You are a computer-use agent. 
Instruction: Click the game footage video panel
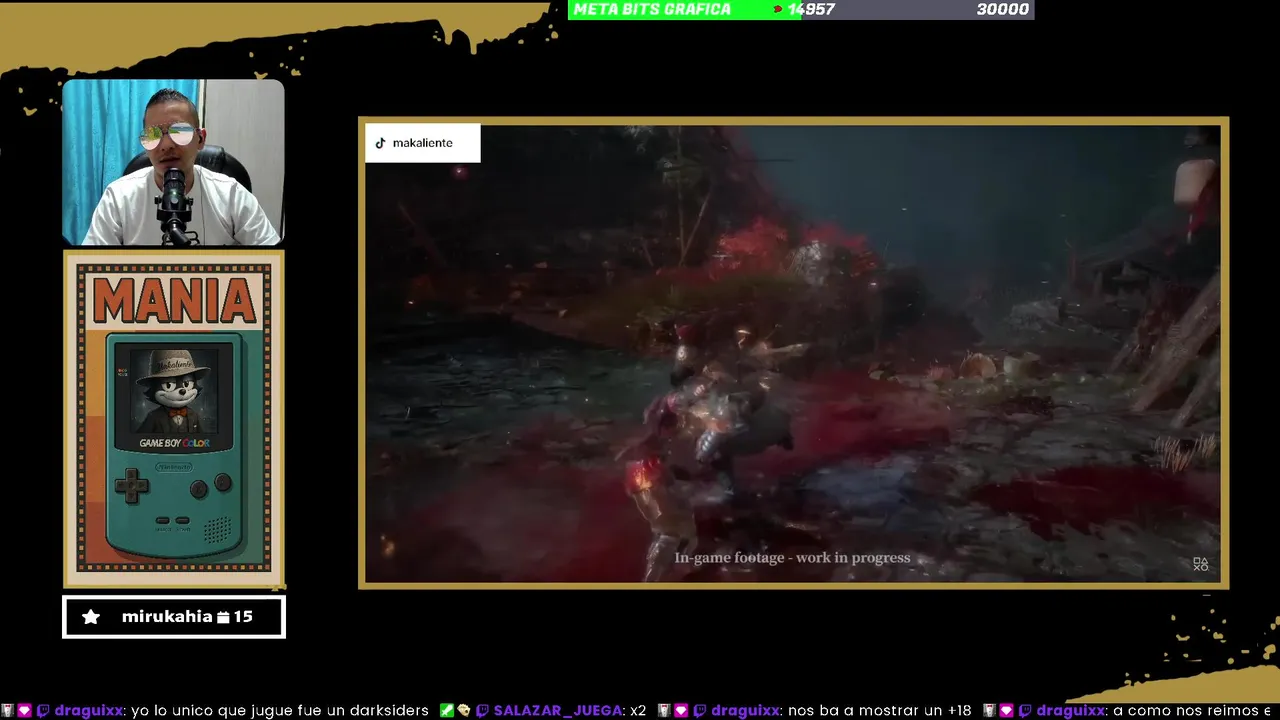793,353
